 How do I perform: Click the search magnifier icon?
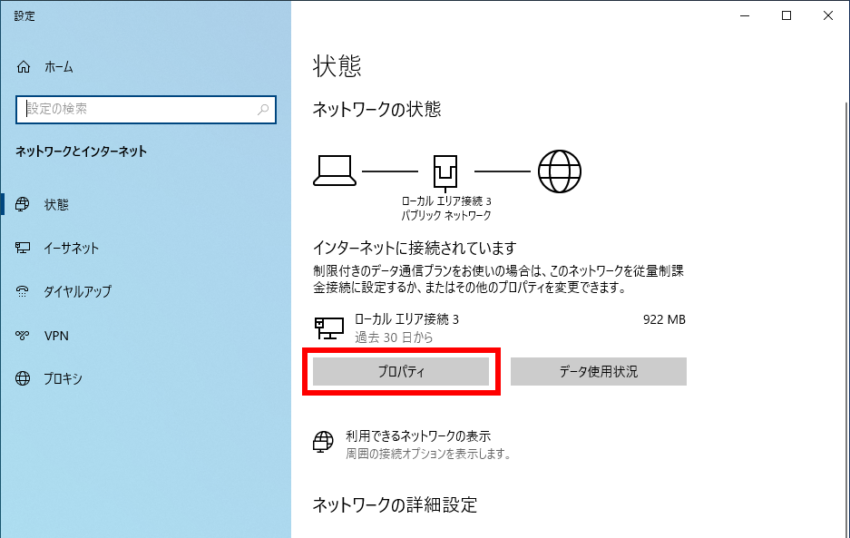pyautogui.click(x=263, y=110)
